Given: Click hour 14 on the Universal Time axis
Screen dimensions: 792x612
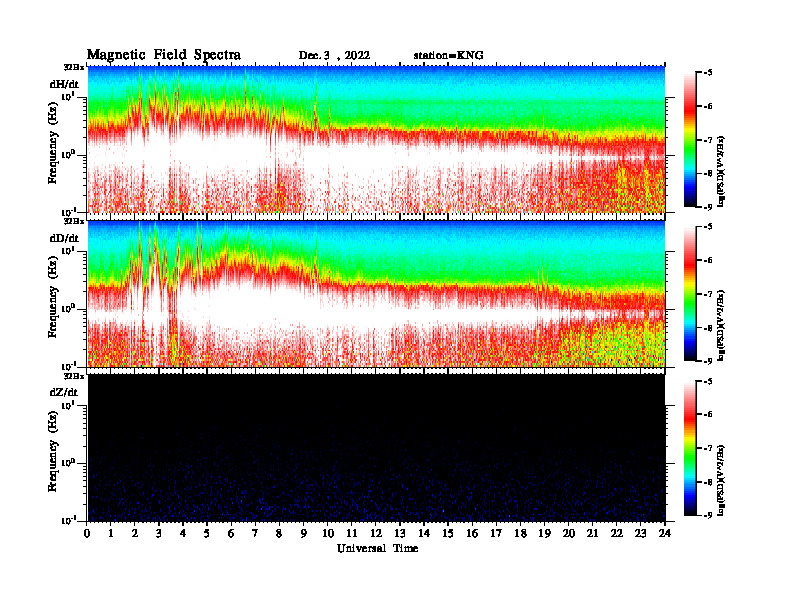Looking at the screenshot, I should point(424,534).
